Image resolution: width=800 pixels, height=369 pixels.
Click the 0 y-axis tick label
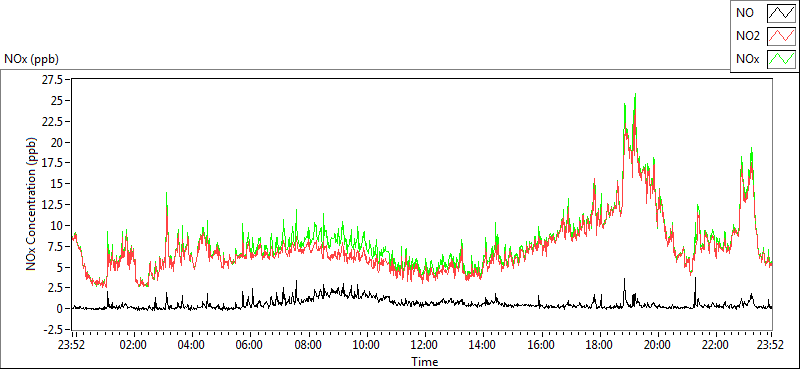pyautogui.click(x=60, y=308)
